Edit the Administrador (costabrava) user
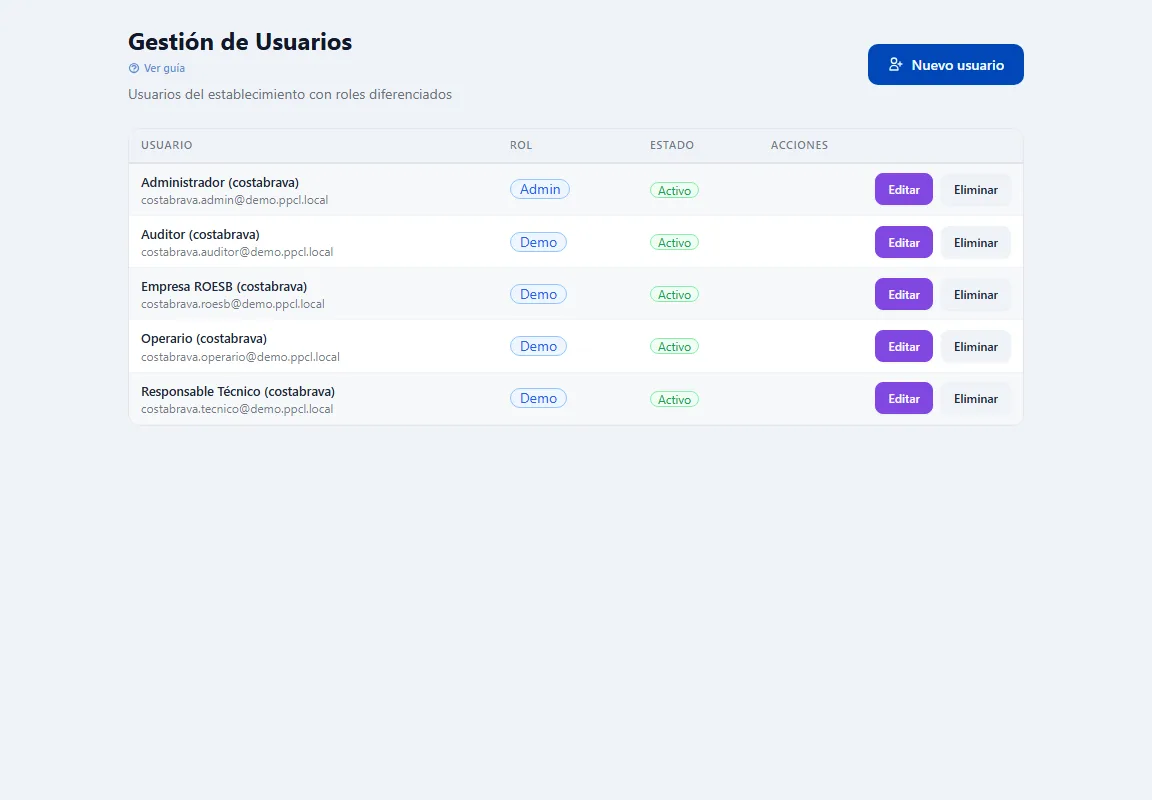The image size is (1152, 800). coord(904,190)
